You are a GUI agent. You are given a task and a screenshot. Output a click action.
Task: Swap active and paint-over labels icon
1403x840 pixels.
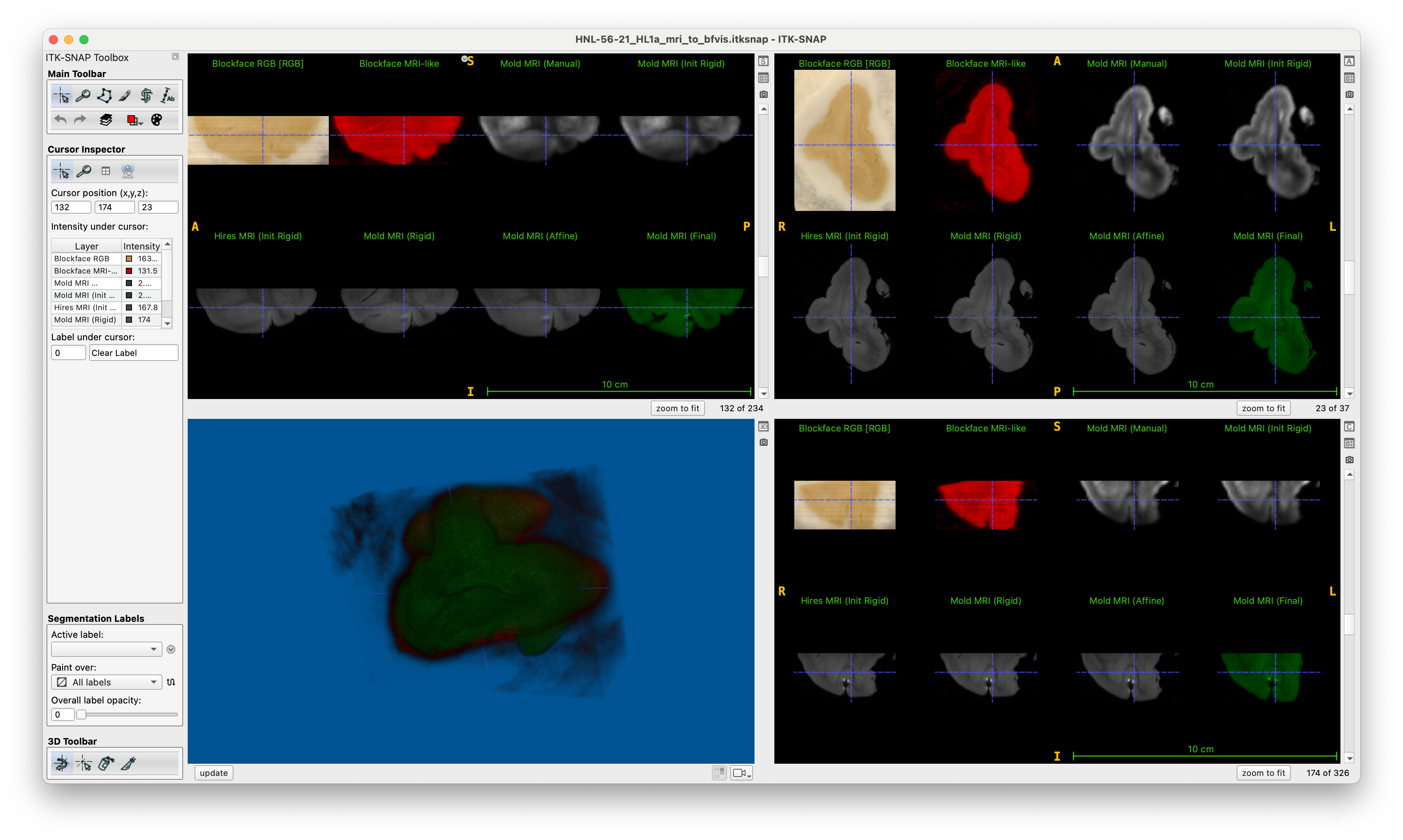171,682
